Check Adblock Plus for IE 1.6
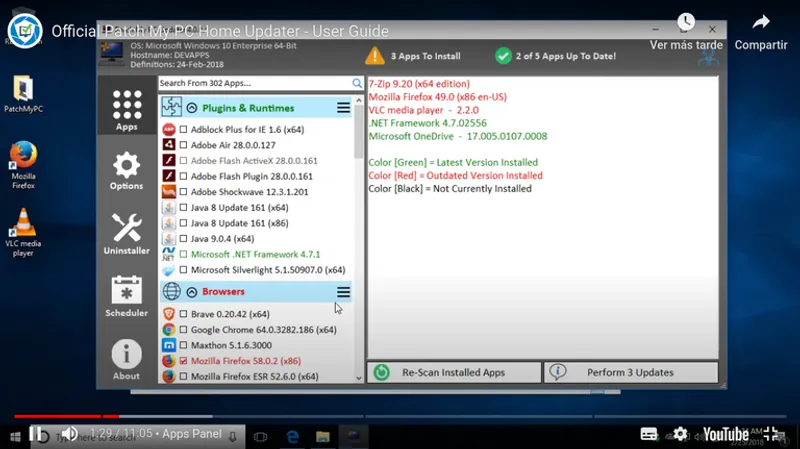800x449 pixels. click(x=183, y=130)
